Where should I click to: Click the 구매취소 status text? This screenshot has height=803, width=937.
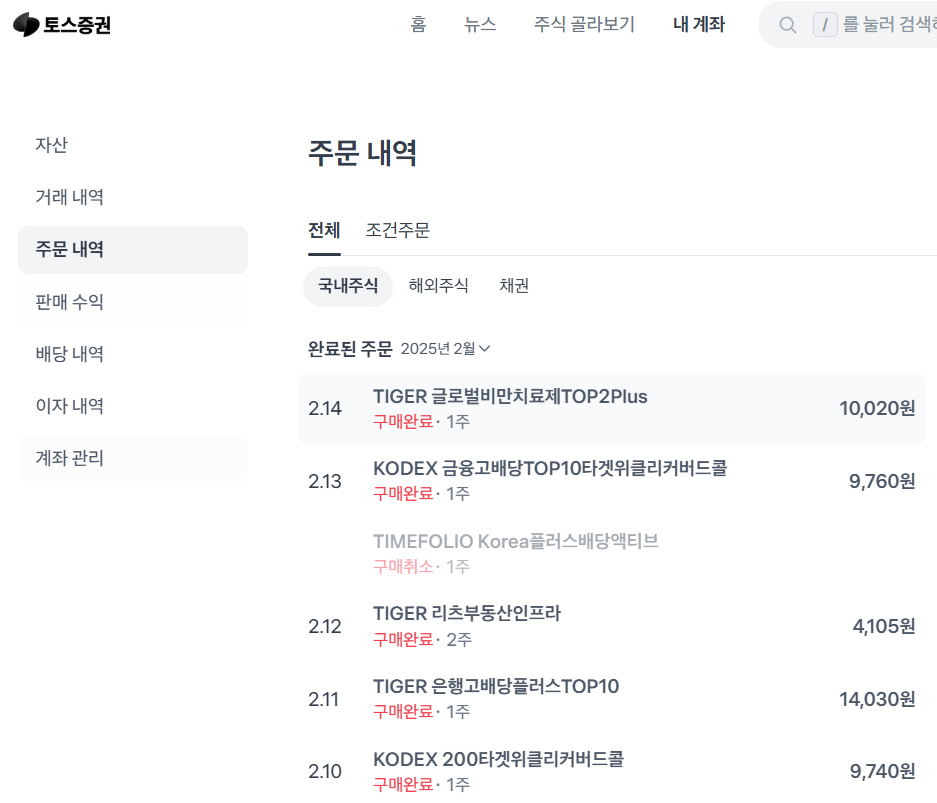coord(403,566)
